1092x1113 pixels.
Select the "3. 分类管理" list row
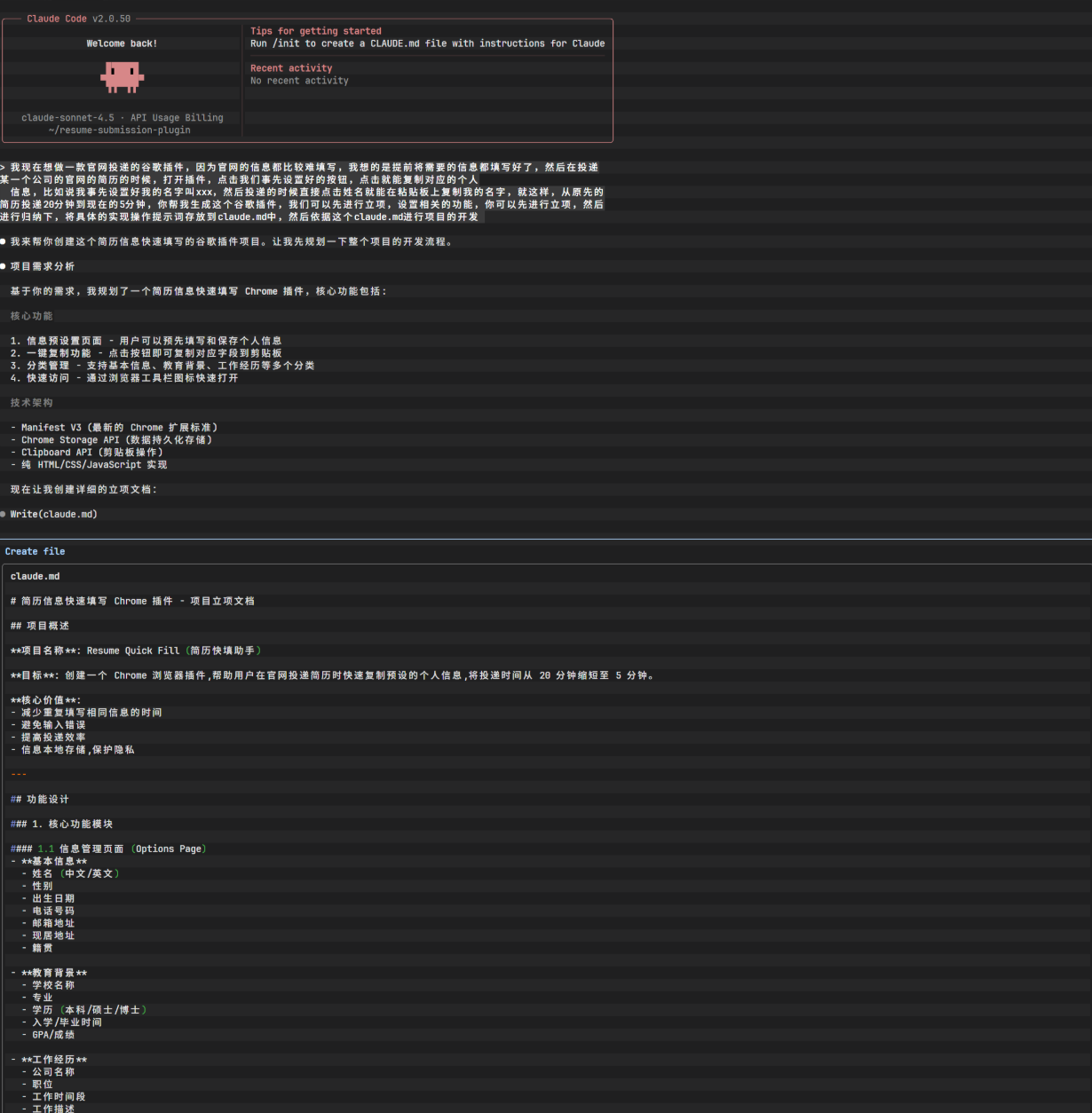162,366
